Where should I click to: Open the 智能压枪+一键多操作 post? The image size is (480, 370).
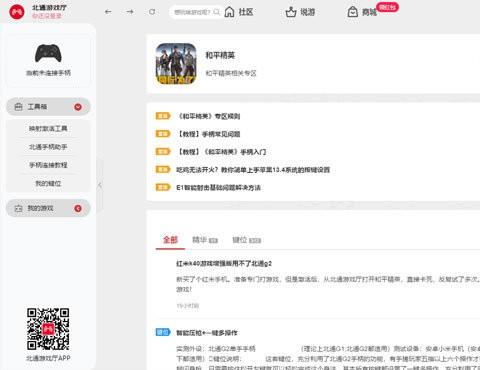click(x=207, y=333)
